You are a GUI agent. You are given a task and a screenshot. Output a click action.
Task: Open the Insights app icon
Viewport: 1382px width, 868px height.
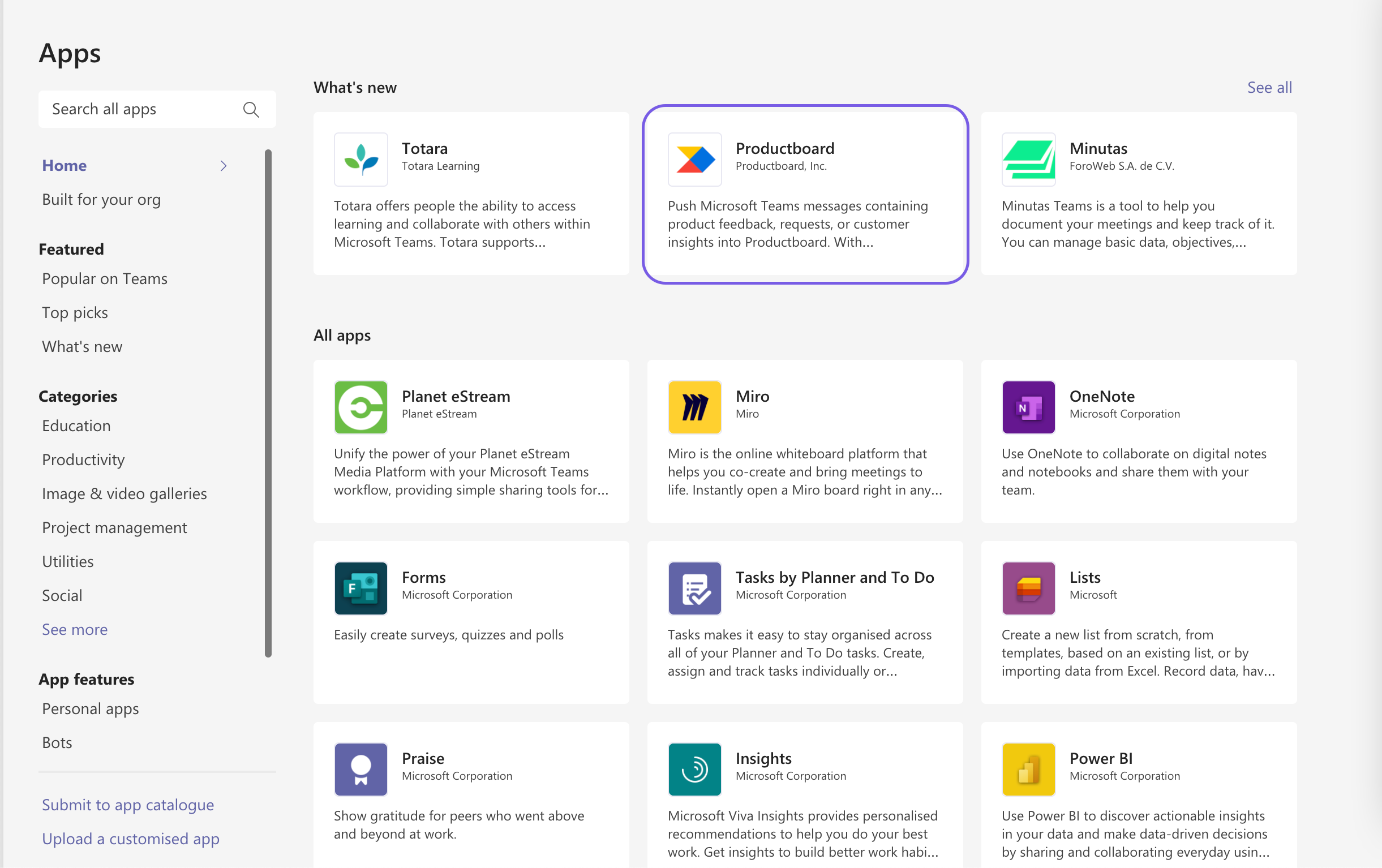[694, 770]
